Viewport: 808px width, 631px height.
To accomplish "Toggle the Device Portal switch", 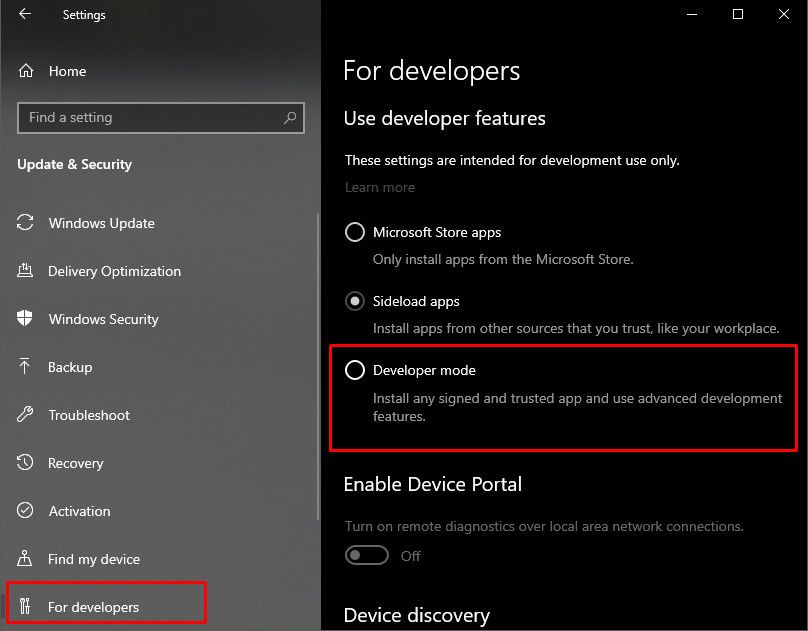I will (x=366, y=556).
